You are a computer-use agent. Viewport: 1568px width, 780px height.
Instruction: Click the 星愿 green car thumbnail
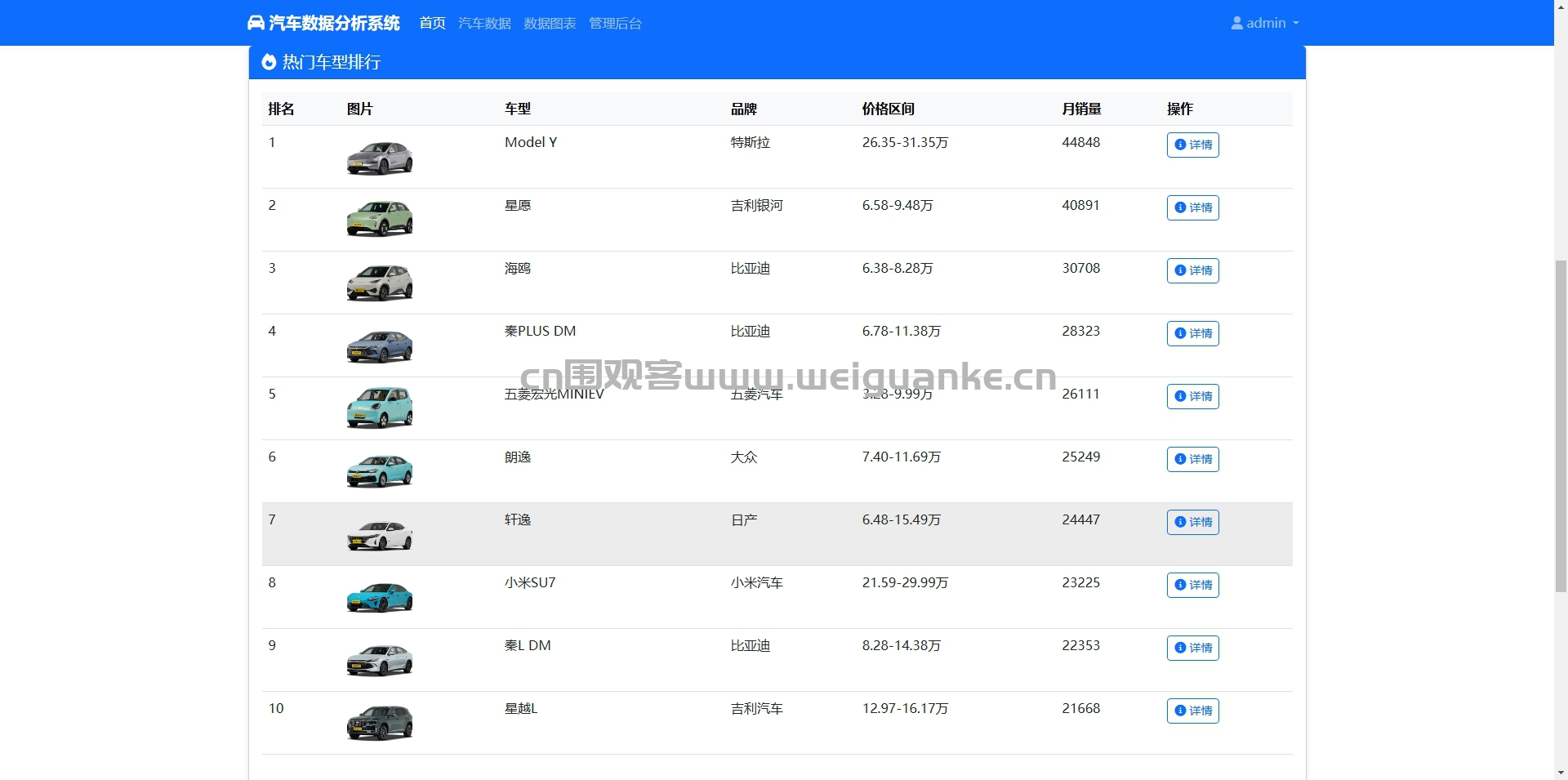click(380, 220)
